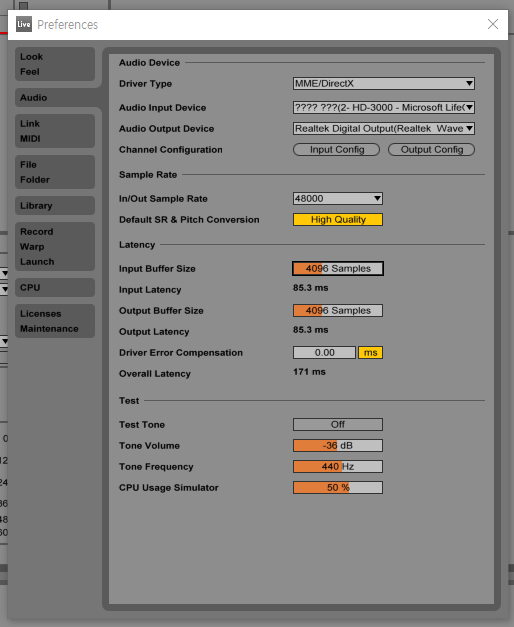The width and height of the screenshot is (514, 627).
Task: Switch to the File Folder tab
Action: click(55, 172)
